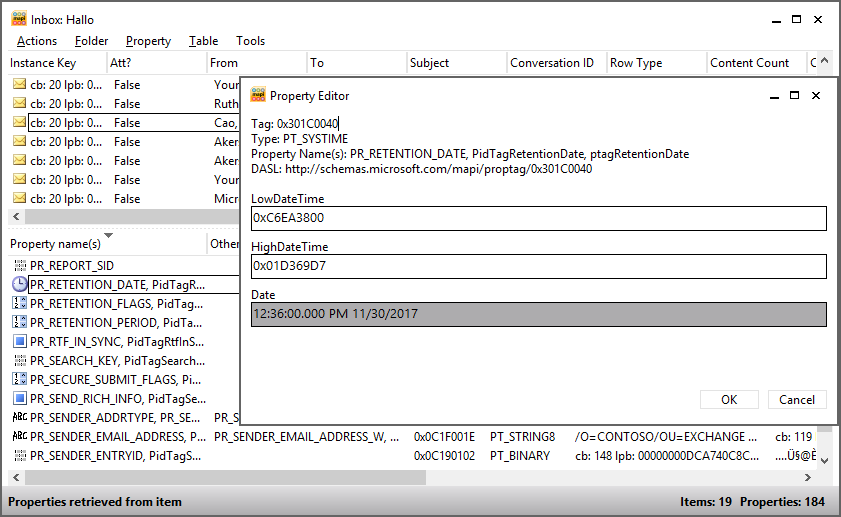Close the Property Editor dialog
Image resolution: width=841 pixels, height=517 pixels.
[816, 95]
